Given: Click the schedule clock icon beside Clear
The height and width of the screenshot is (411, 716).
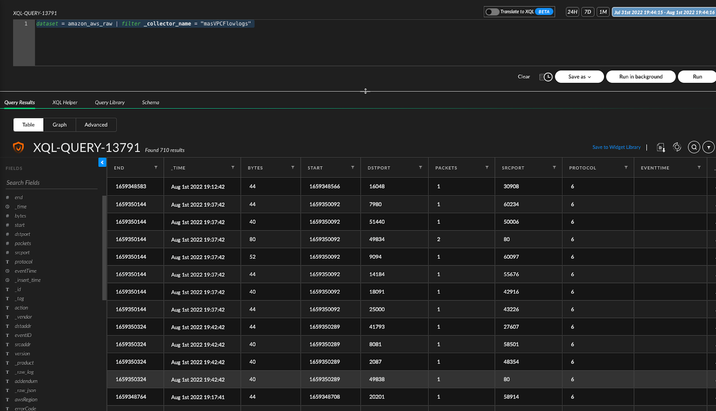Looking at the screenshot, I should (547, 76).
